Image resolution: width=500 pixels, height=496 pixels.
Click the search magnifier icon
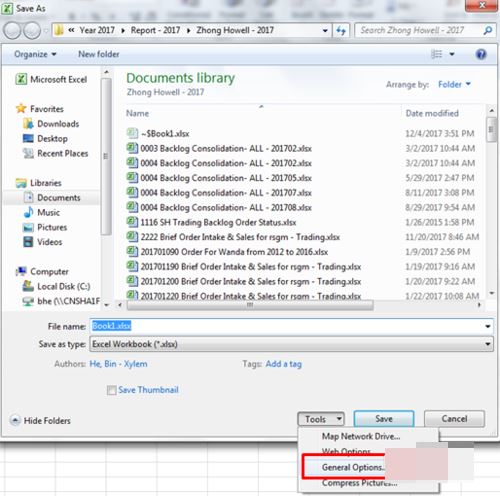tap(487, 31)
